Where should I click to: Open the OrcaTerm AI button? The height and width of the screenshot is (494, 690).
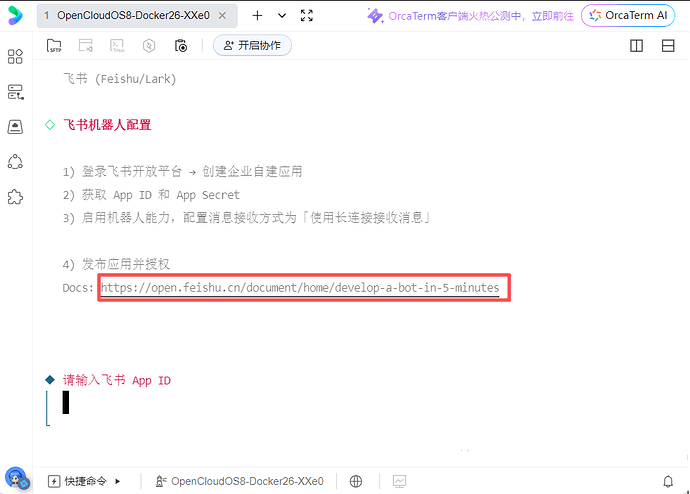tap(628, 15)
